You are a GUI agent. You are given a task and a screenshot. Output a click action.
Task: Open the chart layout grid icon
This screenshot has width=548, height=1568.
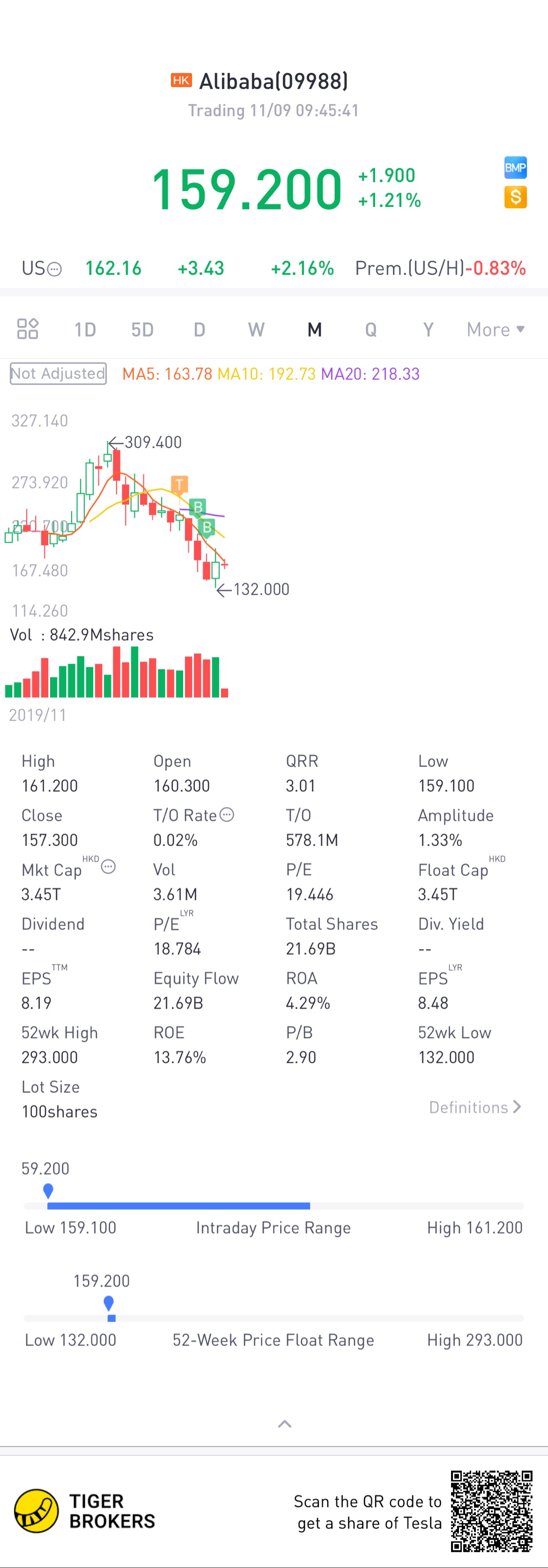click(x=27, y=329)
